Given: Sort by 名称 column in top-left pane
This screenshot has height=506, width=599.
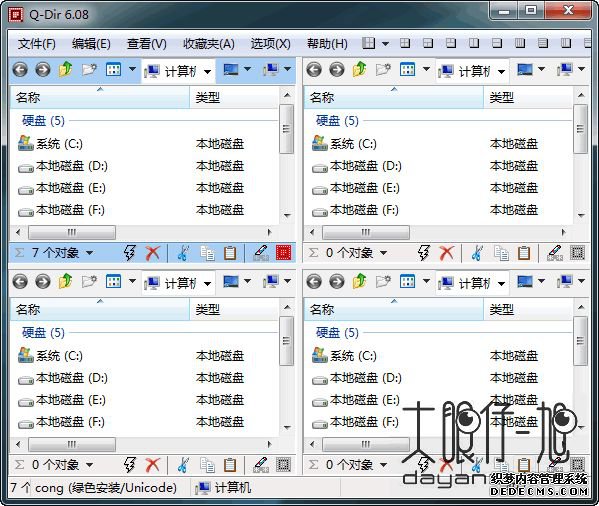Looking at the screenshot, I should [x=100, y=98].
